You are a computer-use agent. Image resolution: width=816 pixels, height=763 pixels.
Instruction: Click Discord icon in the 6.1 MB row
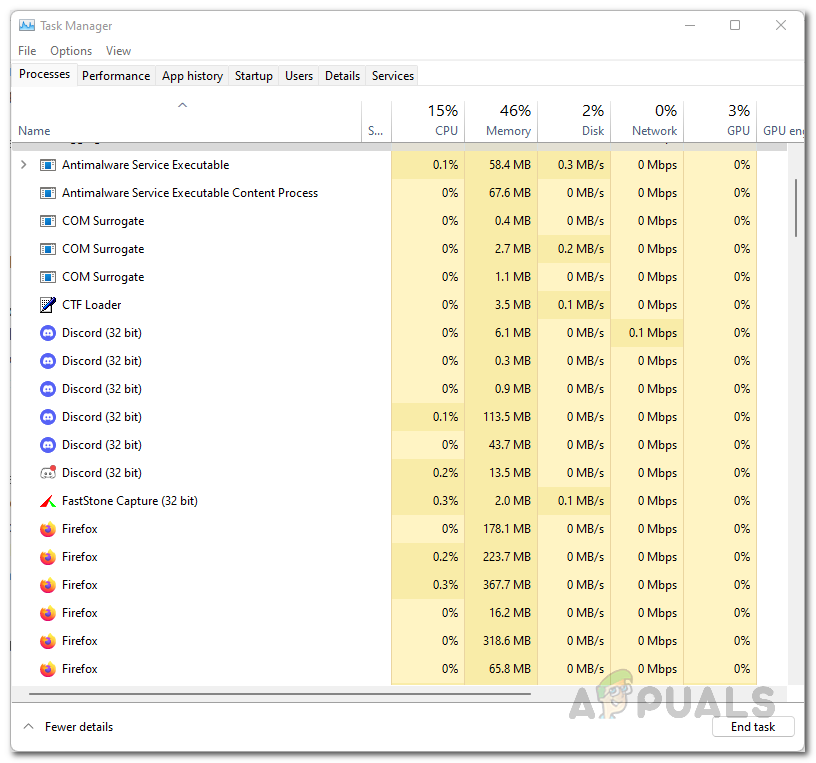pos(47,333)
